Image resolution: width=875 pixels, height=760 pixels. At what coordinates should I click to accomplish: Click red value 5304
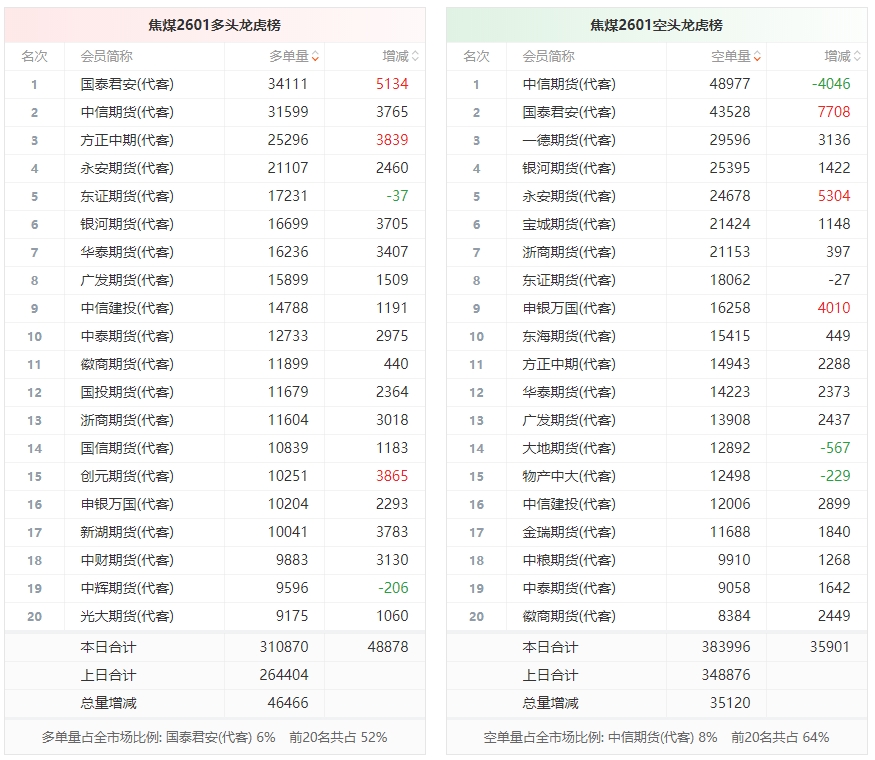tap(834, 196)
